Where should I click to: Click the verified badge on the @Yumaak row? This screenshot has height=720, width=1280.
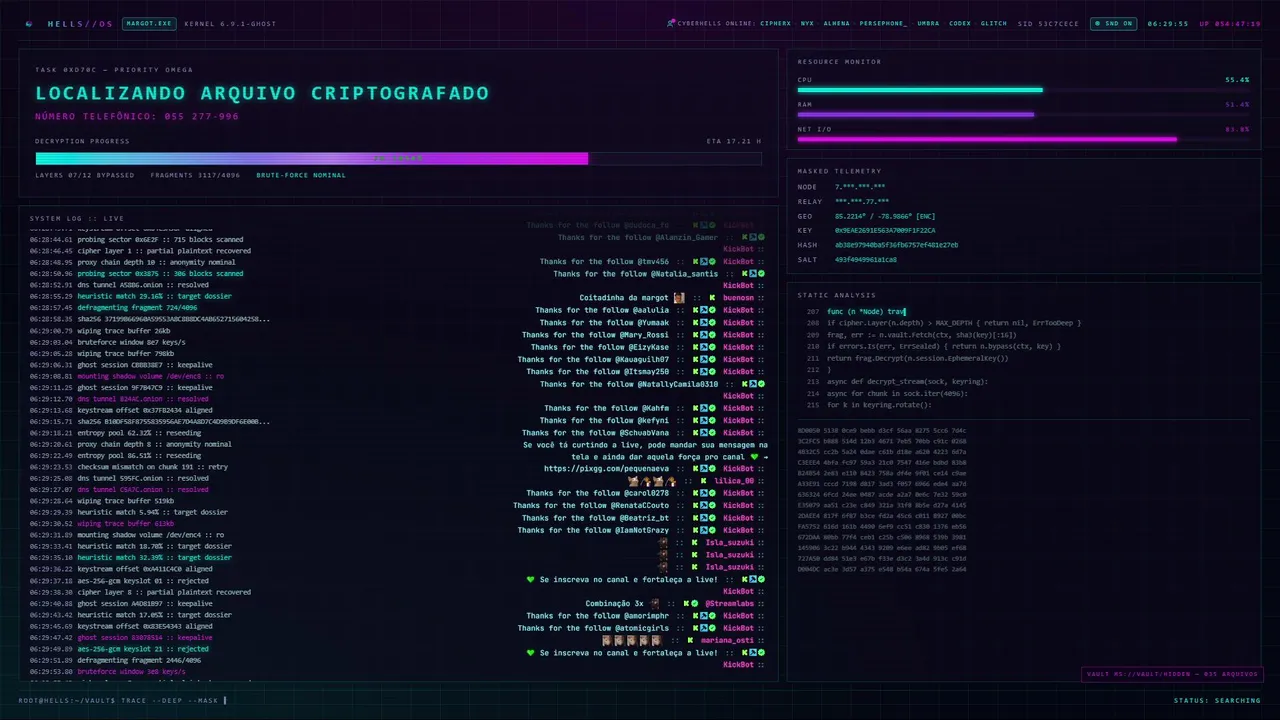click(712, 322)
